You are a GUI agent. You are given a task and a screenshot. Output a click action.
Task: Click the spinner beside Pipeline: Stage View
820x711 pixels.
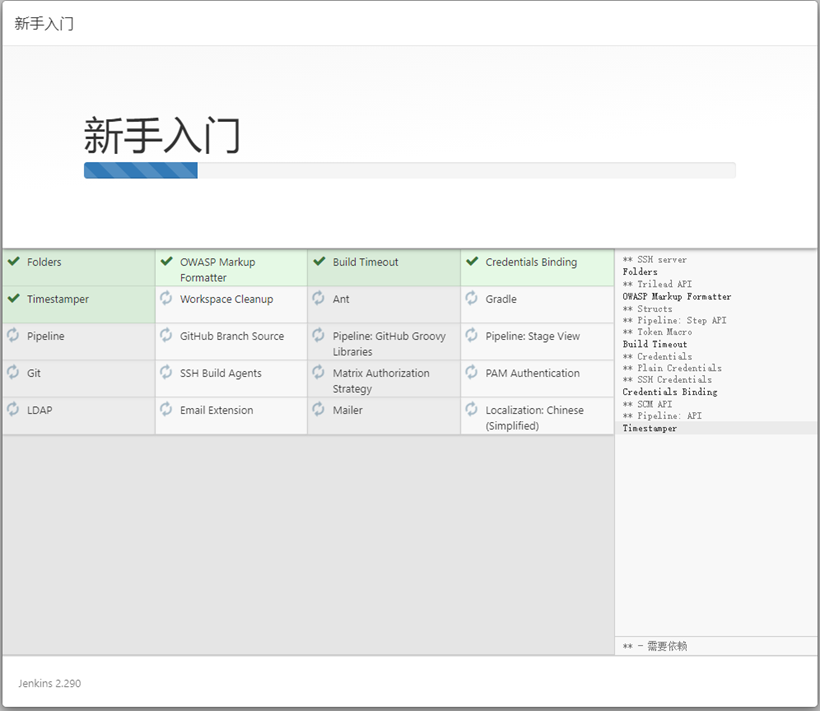point(472,335)
